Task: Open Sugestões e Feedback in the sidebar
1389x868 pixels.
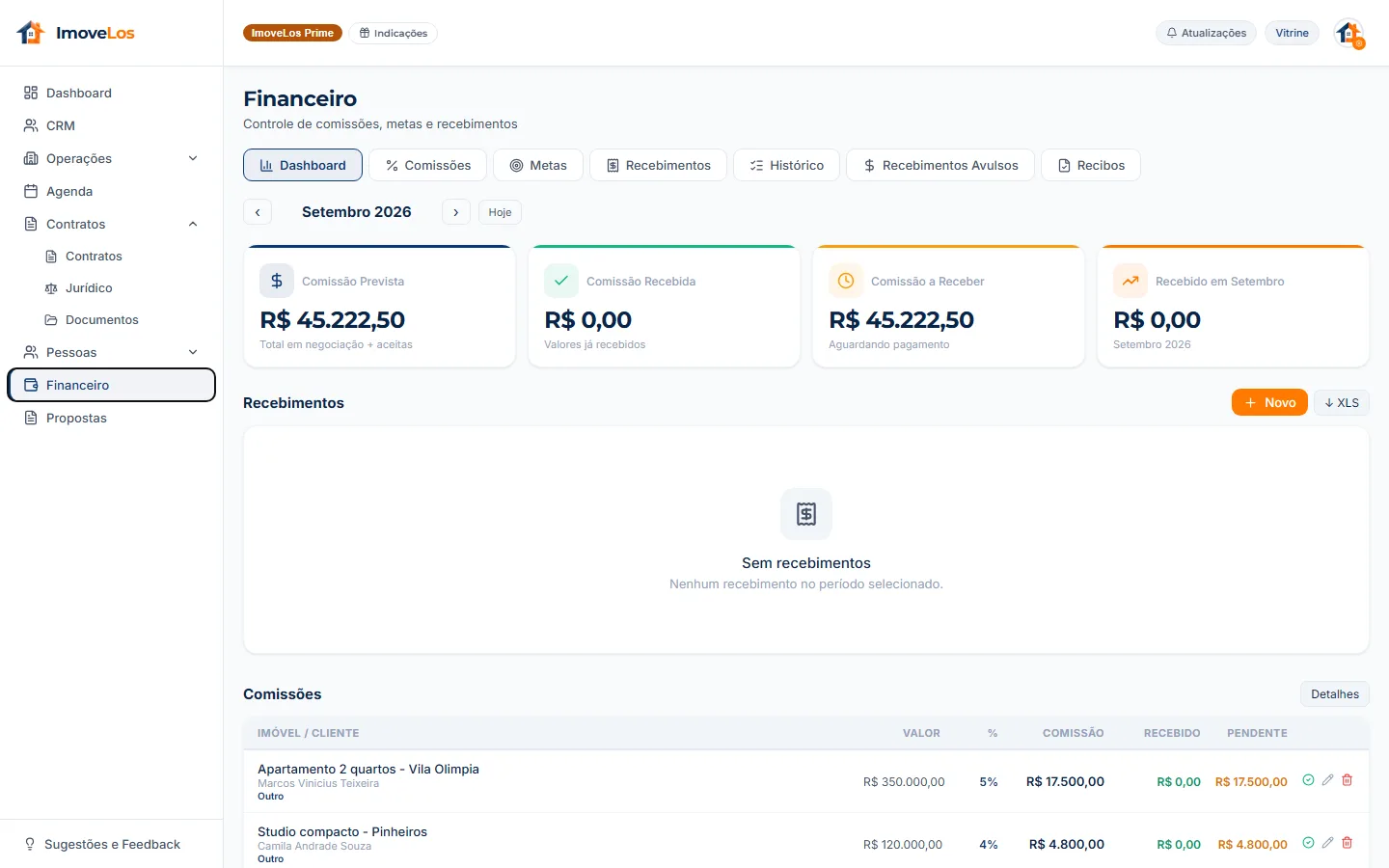Action: [112, 844]
